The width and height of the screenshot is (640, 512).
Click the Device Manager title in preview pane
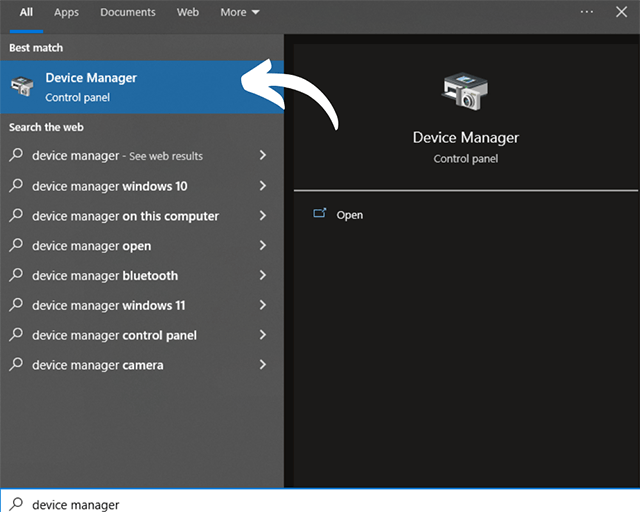point(466,138)
